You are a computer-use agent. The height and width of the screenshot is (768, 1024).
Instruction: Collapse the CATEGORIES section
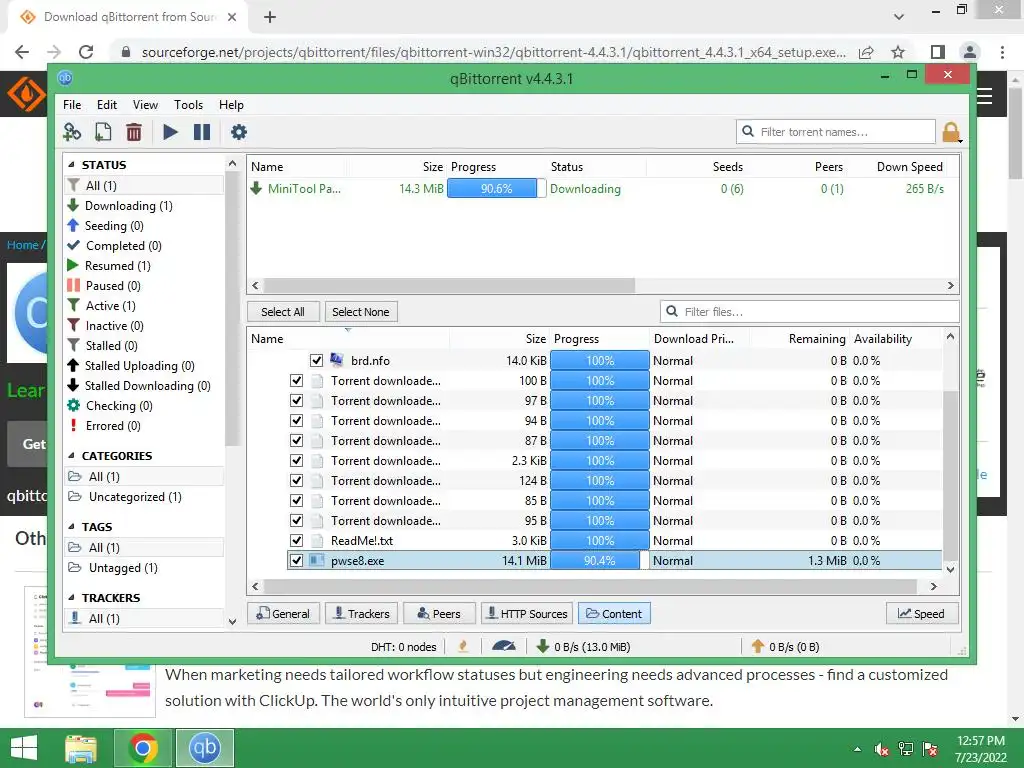click(x=71, y=456)
